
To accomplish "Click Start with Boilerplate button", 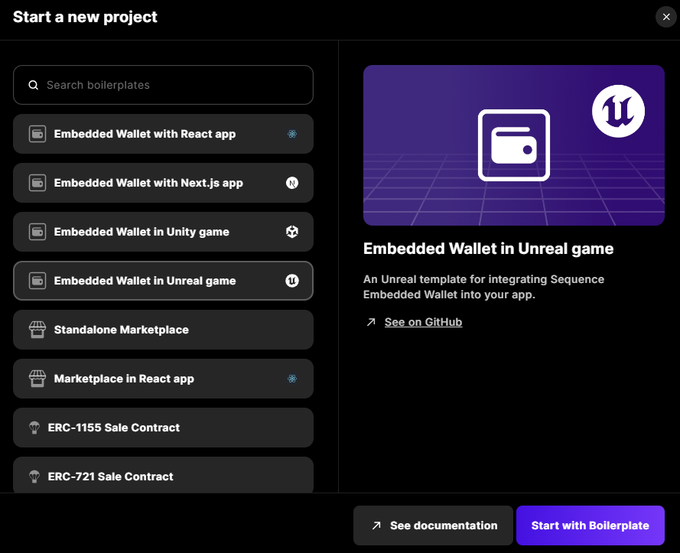I will pyautogui.click(x=590, y=526).
